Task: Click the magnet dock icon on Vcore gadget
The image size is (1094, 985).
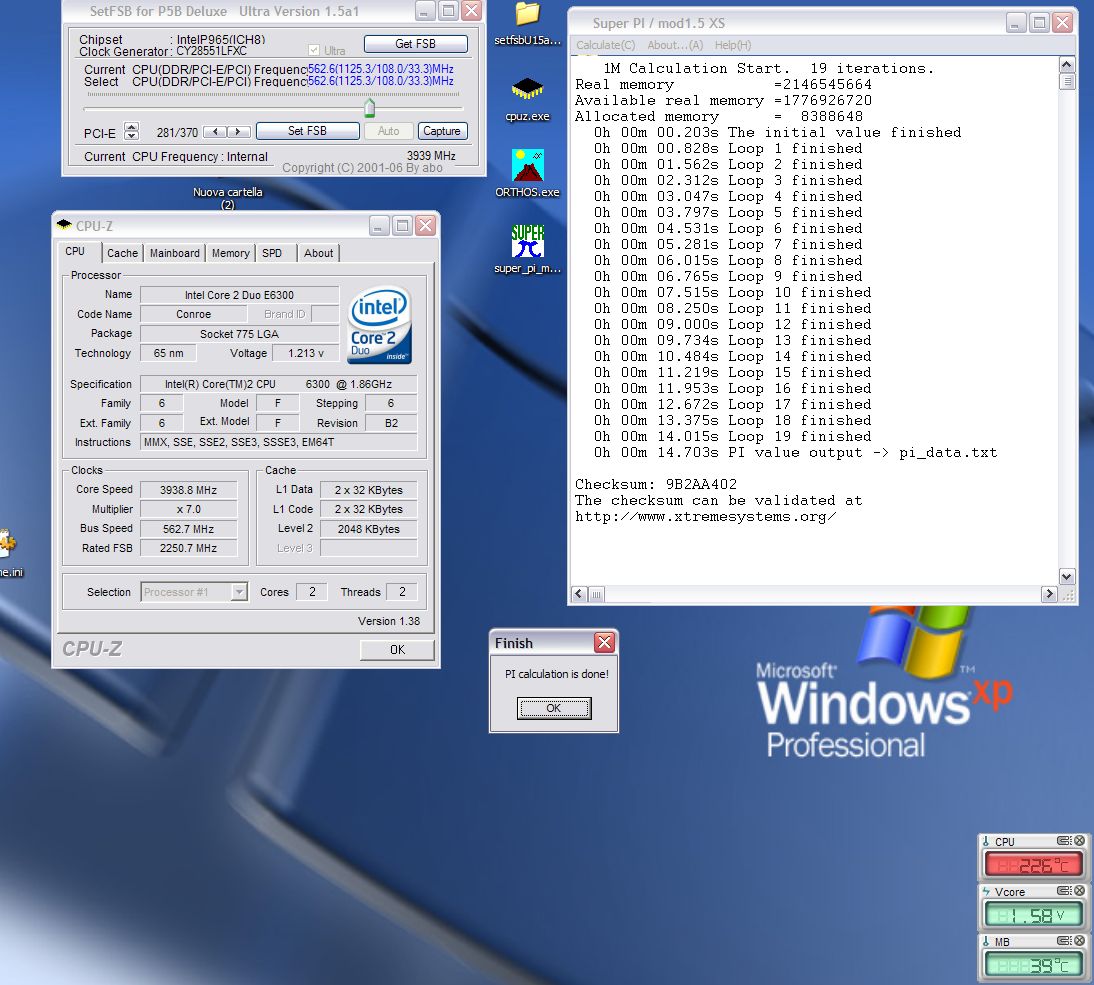Action: 1064,891
